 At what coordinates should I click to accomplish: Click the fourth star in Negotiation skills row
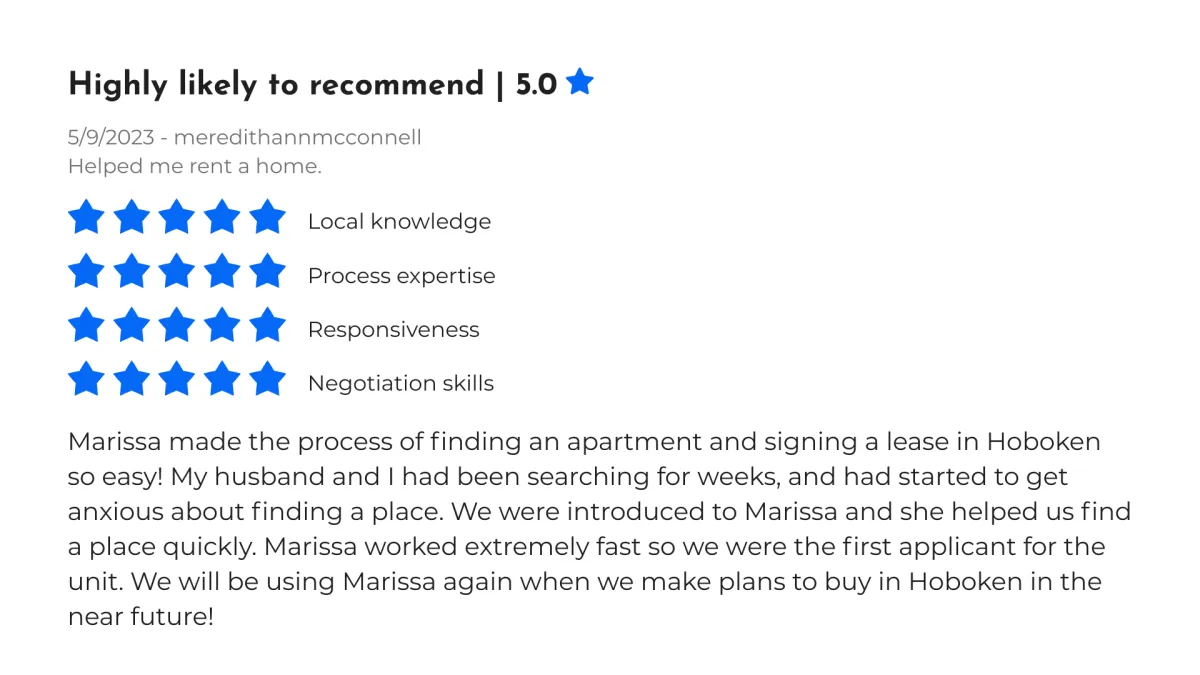(222, 379)
